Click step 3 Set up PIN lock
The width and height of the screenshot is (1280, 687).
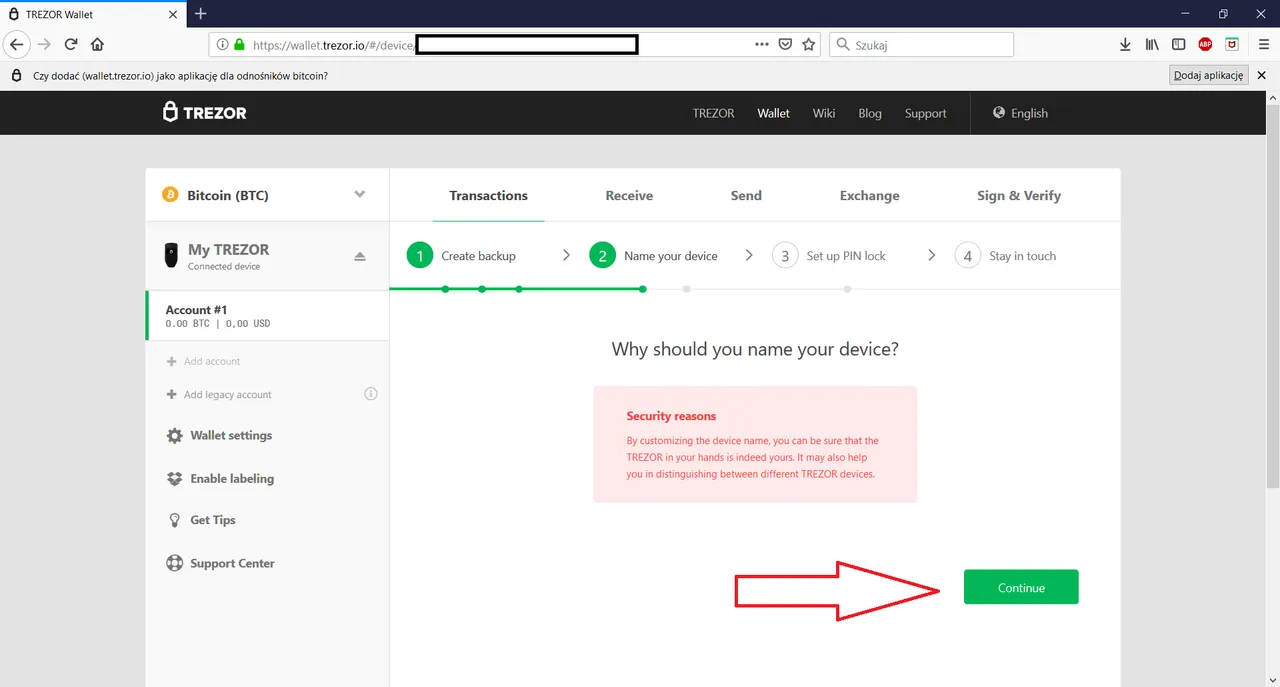pos(829,256)
